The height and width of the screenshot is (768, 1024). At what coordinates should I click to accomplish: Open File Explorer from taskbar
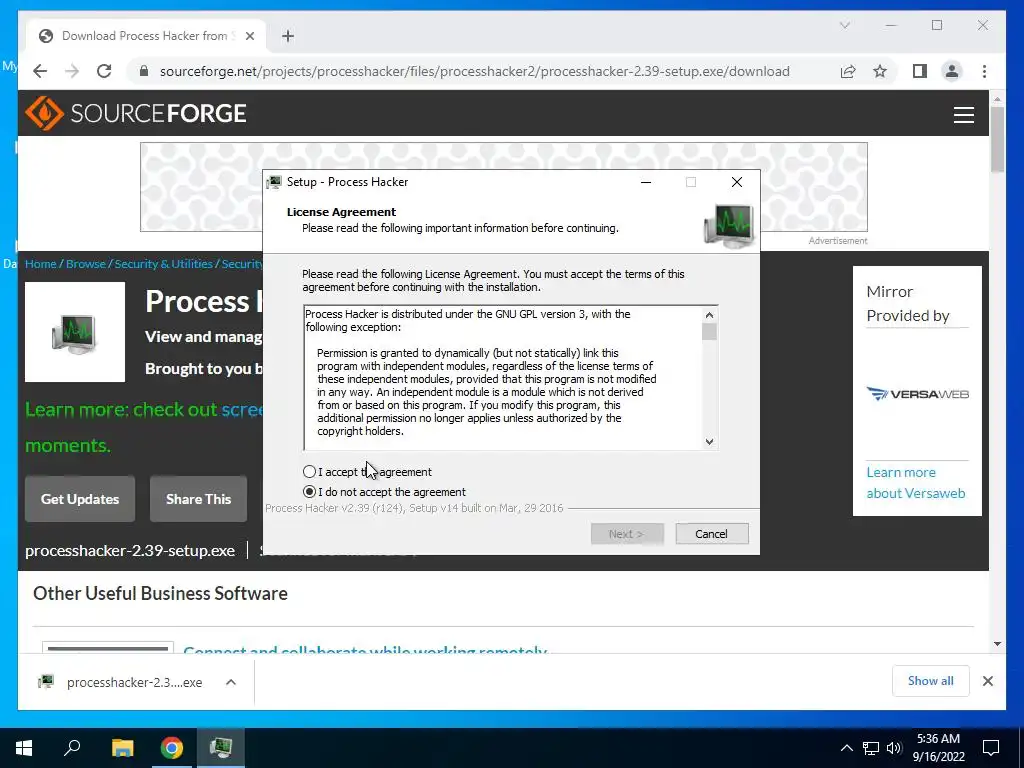[x=122, y=748]
